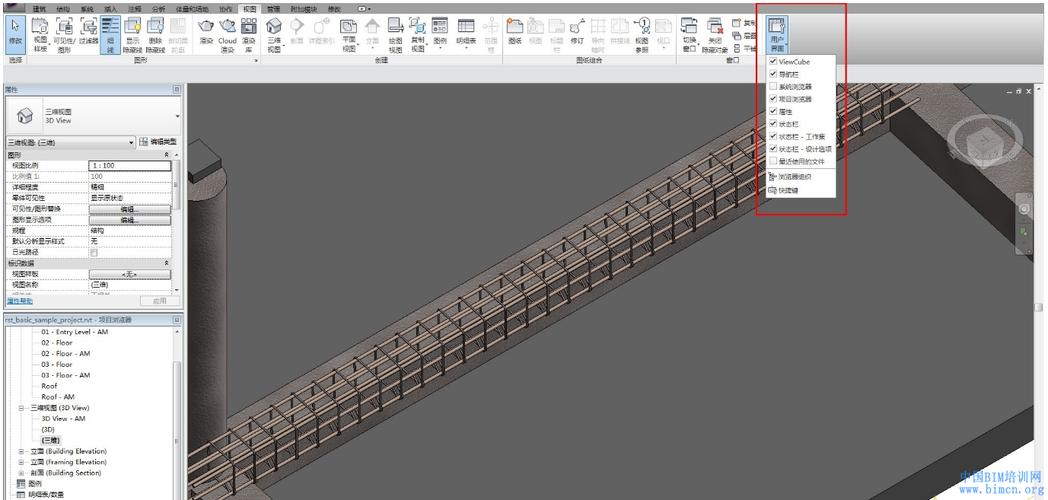Select 快捷键 (Keyboard Shortcuts) menu entry
Image resolution: width=1048 pixels, height=500 pixels.
[801, 190]
